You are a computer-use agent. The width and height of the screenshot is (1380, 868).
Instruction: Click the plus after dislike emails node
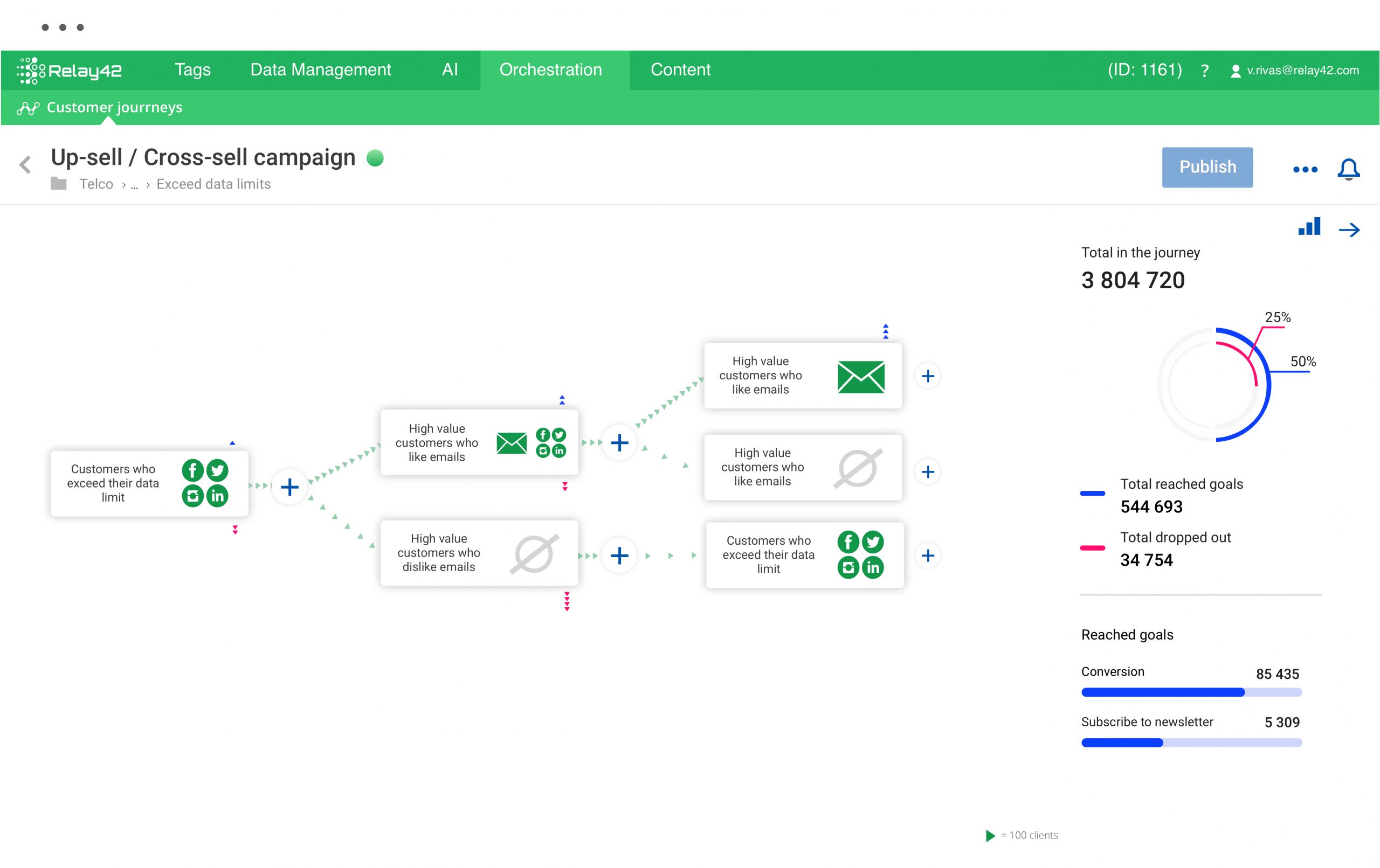click(619, 555)
